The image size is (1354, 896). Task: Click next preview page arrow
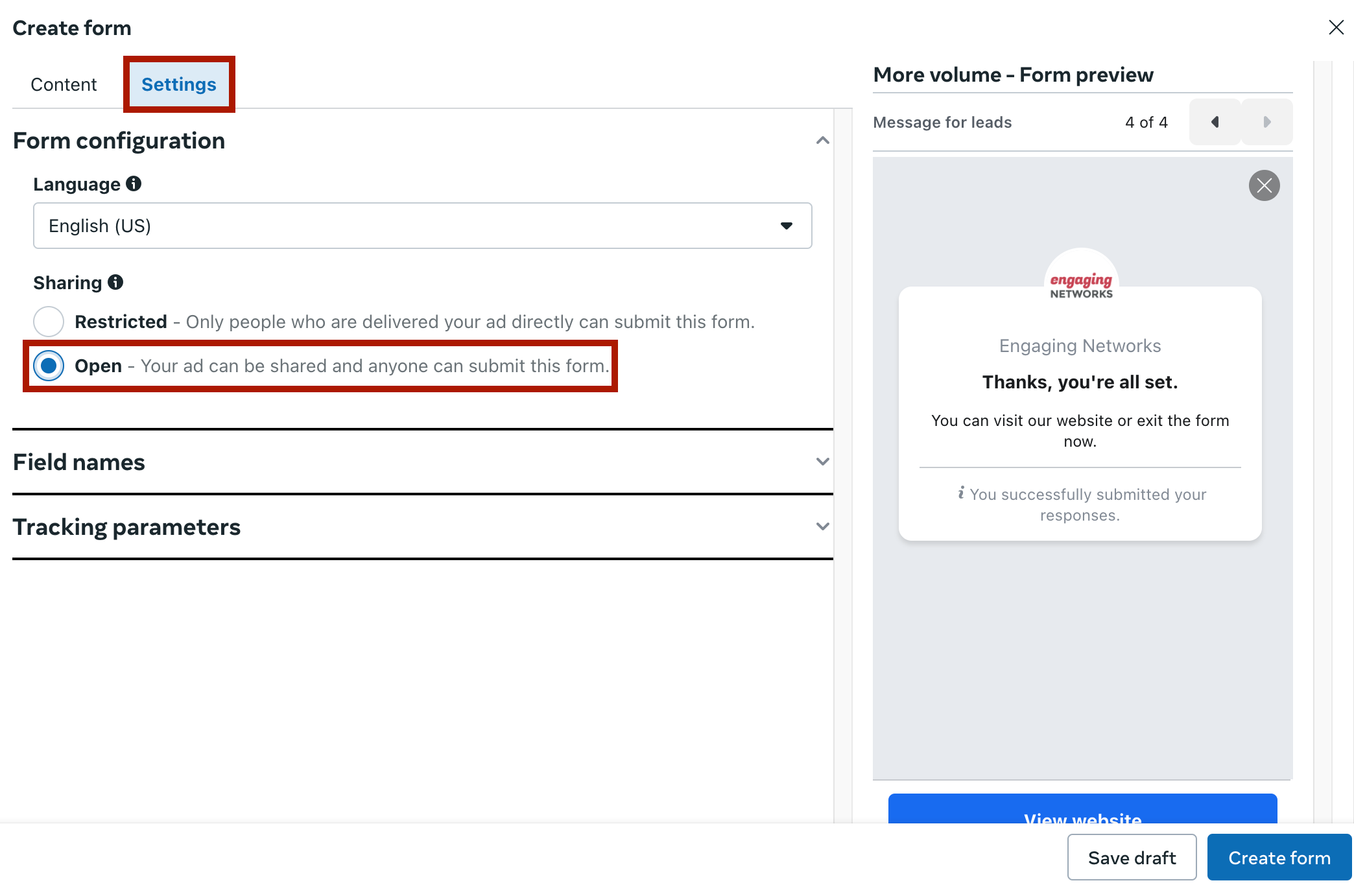pos(1266,122)
